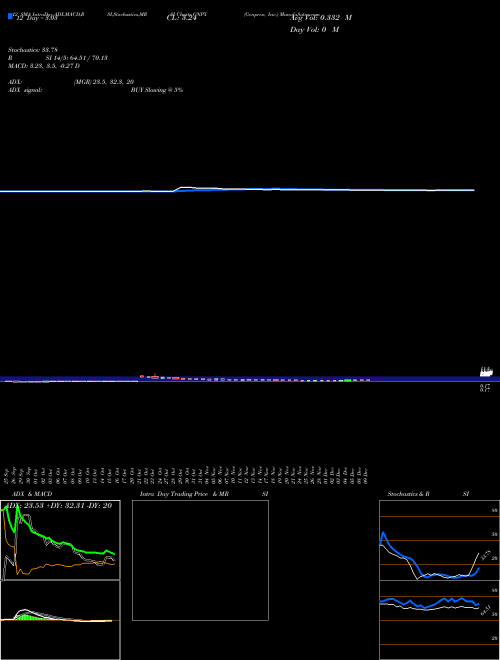Click the price axis labels at right edge
500x660 pixels.
point(486,380)
